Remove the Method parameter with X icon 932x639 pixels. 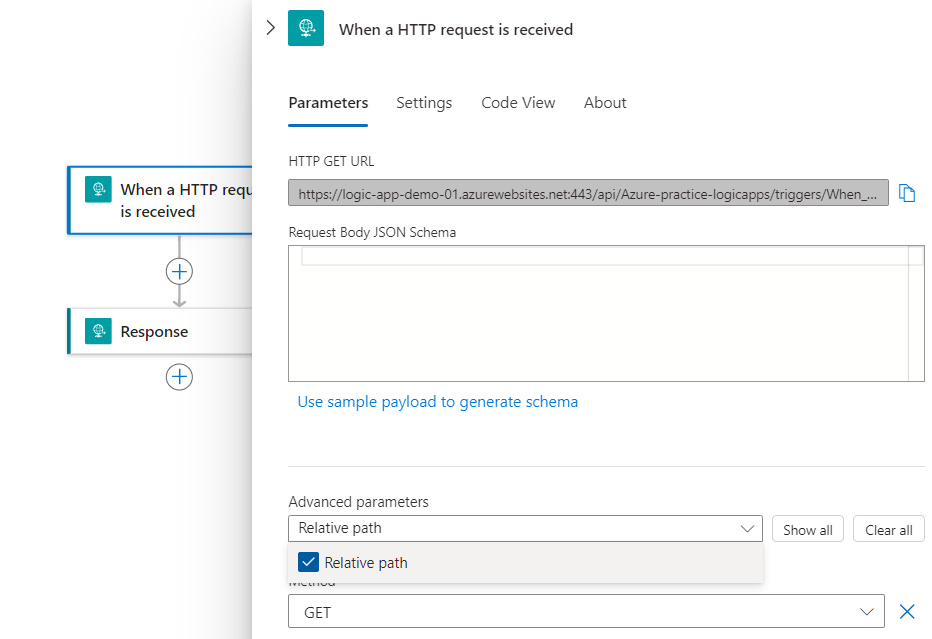(x=907, y=611)
